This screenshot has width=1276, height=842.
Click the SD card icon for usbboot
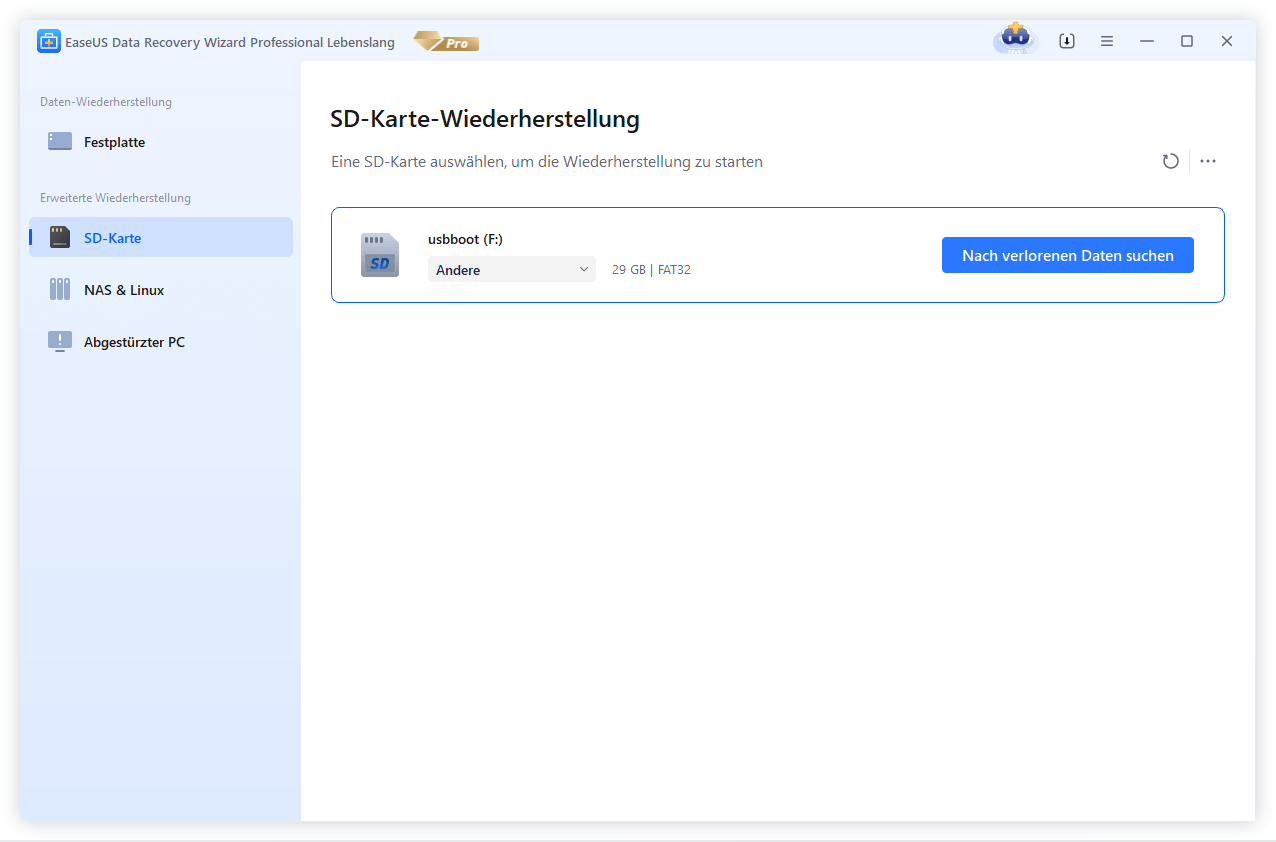coord(380,255)
